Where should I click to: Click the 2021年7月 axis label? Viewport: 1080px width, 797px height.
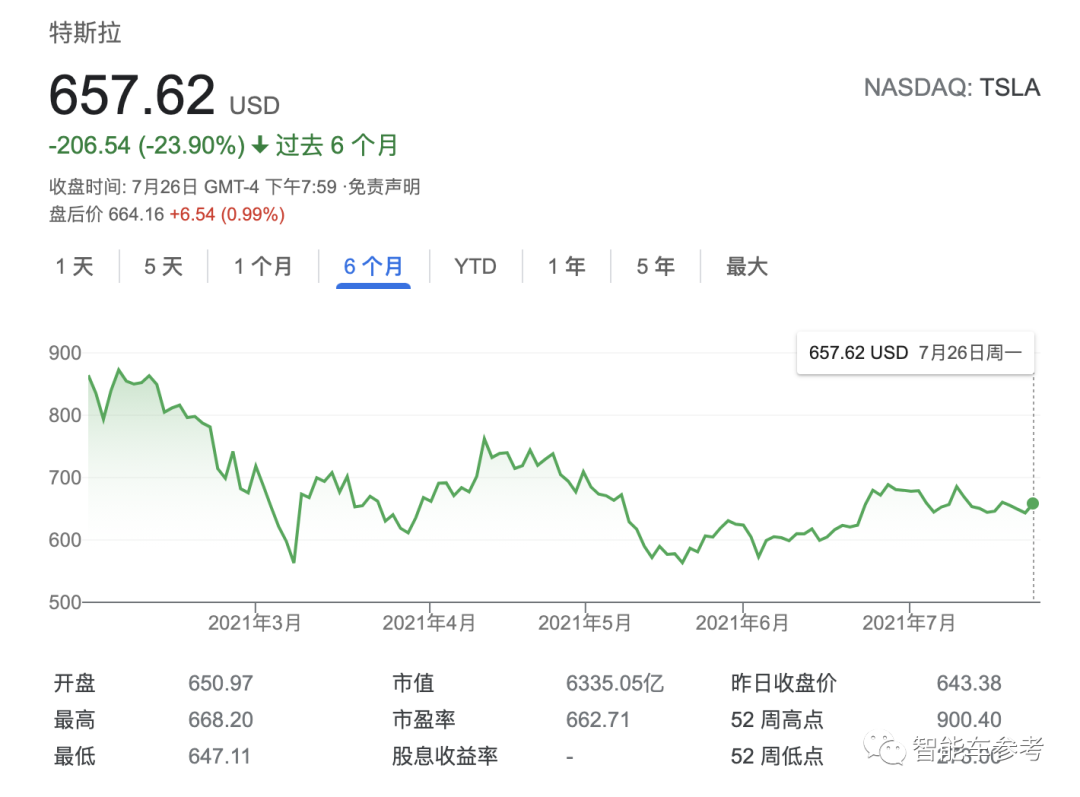tap(908, 622)
